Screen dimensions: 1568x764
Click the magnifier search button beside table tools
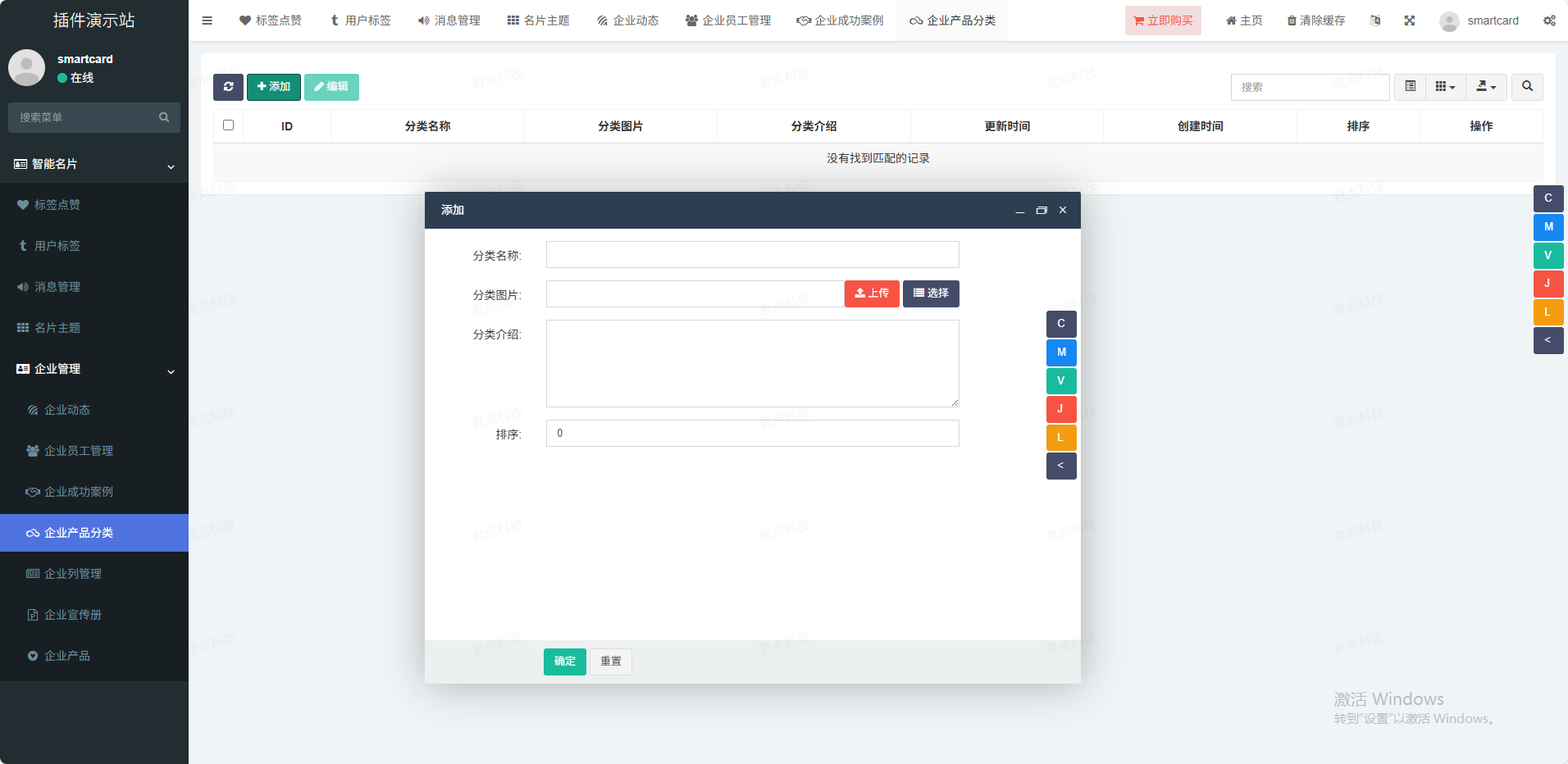(x=1527, y=87)
